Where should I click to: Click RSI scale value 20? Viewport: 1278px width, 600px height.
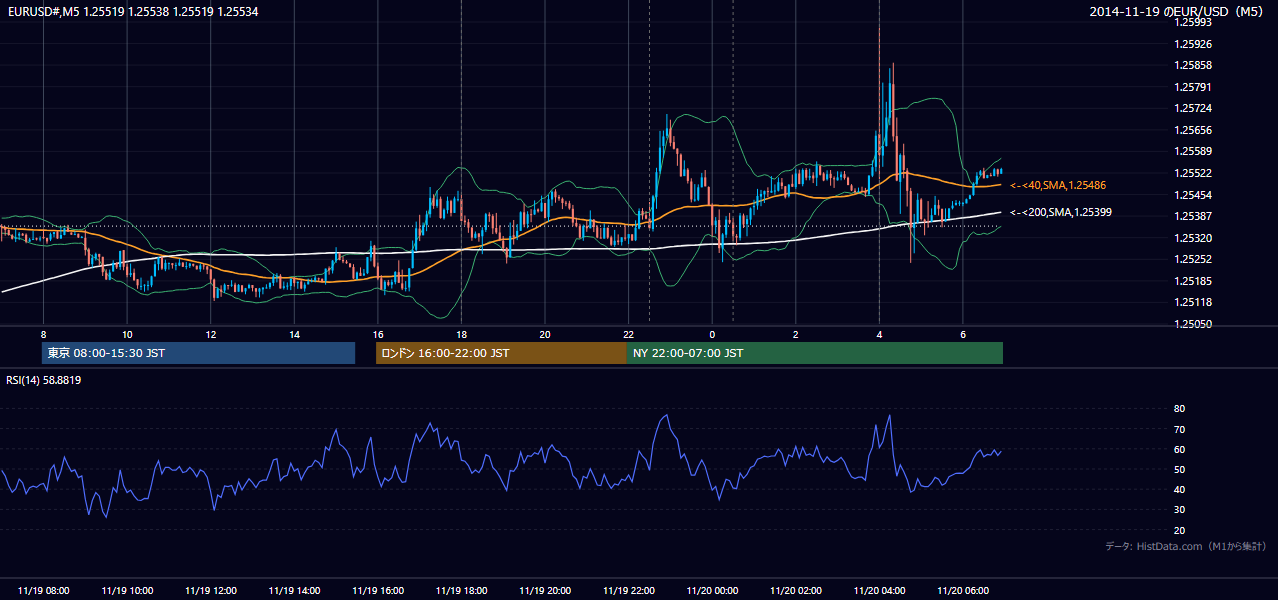1179,530
